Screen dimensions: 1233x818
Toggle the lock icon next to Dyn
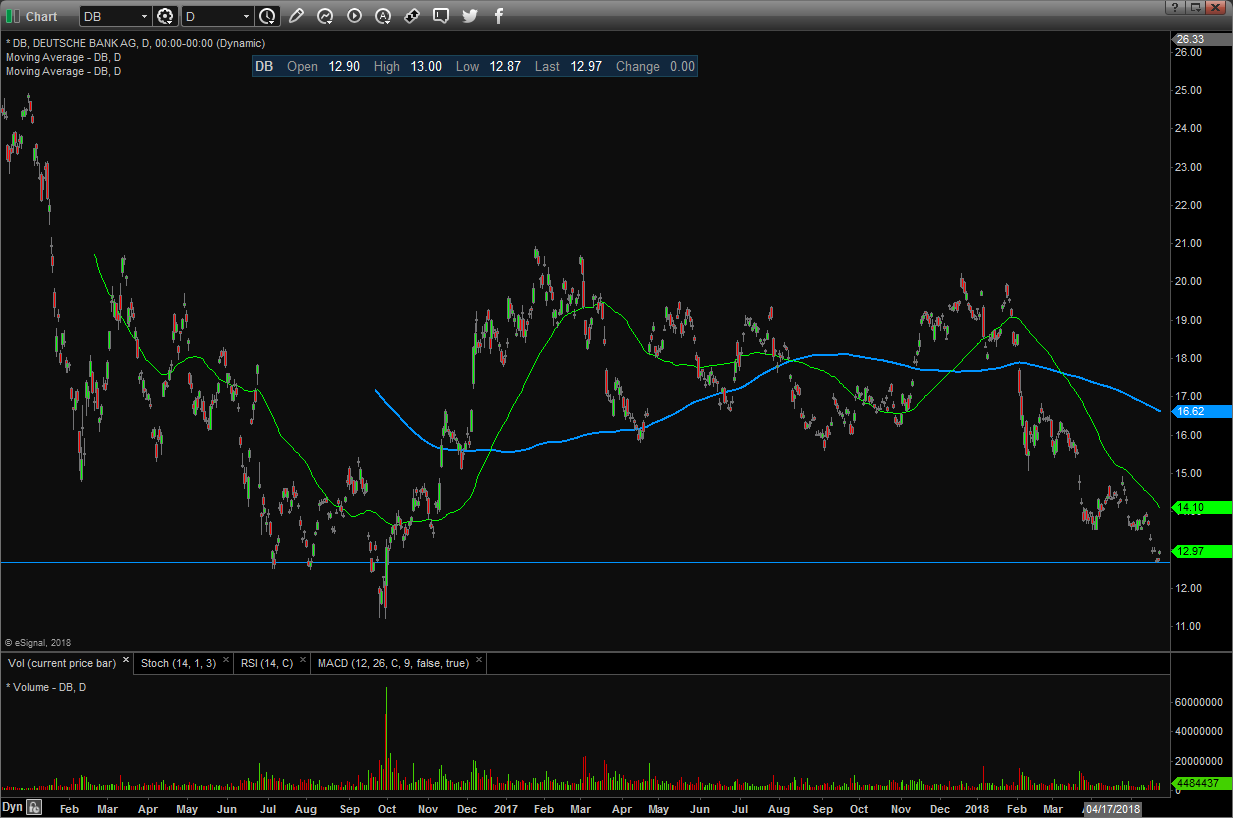coord(34,807)
